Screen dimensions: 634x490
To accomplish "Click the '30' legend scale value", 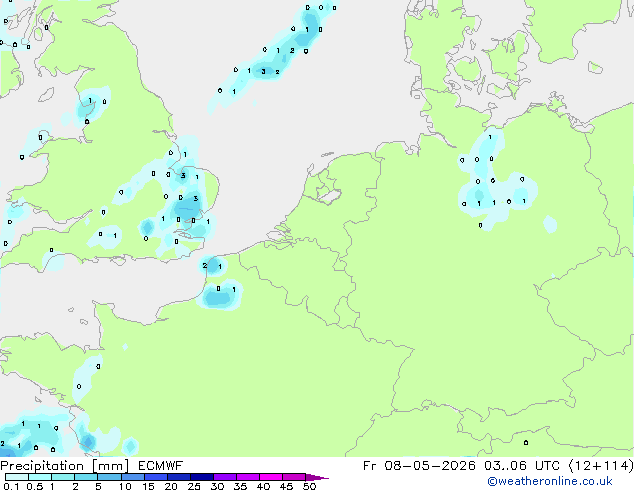I will [217, 486].
